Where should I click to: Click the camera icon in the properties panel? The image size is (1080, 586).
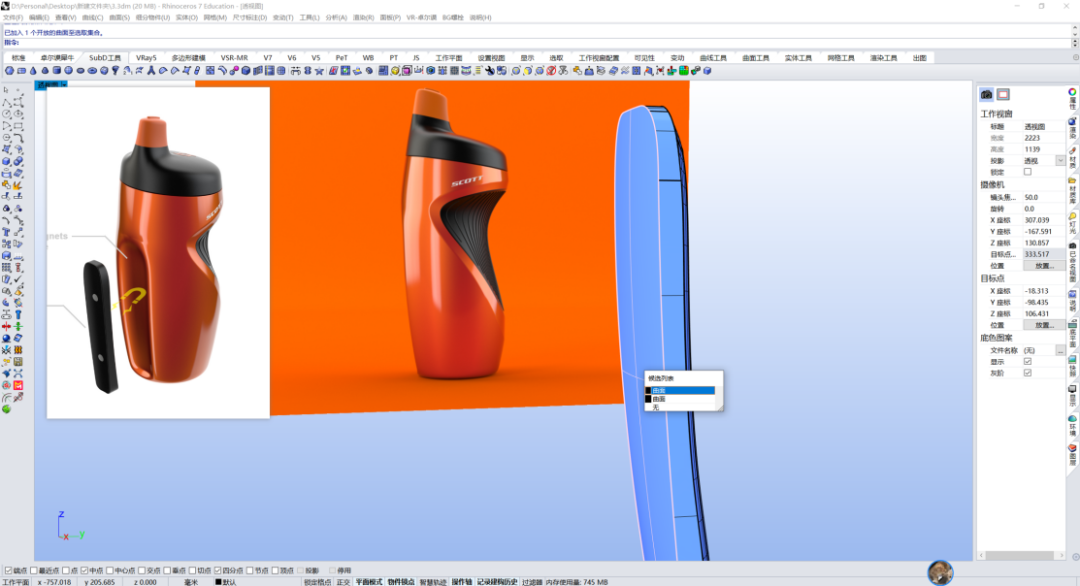(986, 94)
